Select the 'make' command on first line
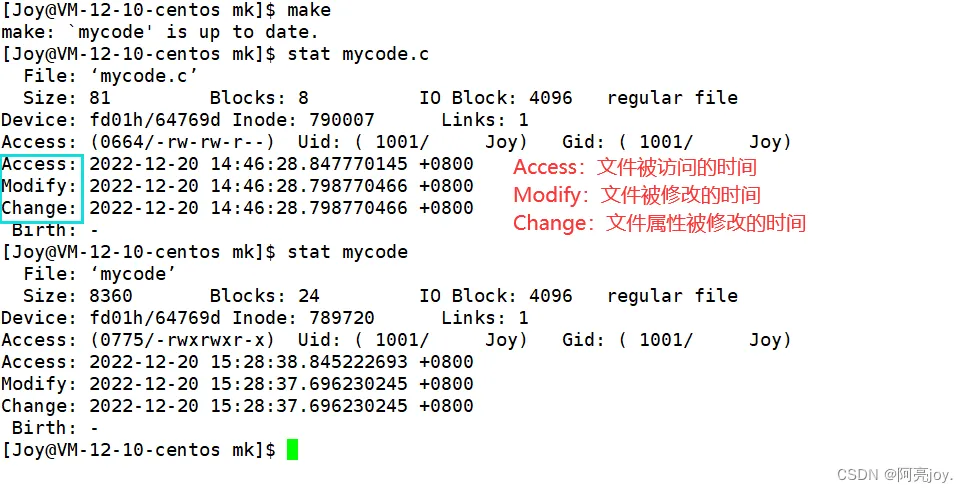The width and height of the screenshot is (968, 492). coord(309,10)
